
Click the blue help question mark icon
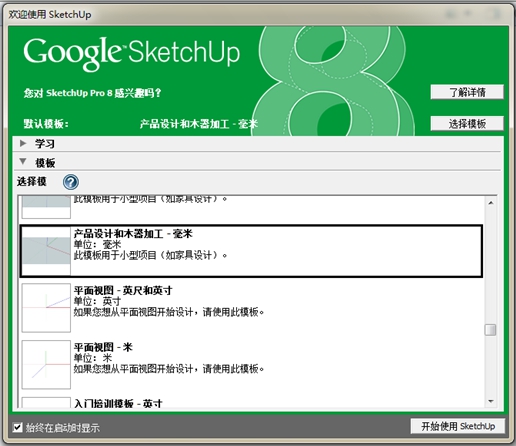pos(71,182)
